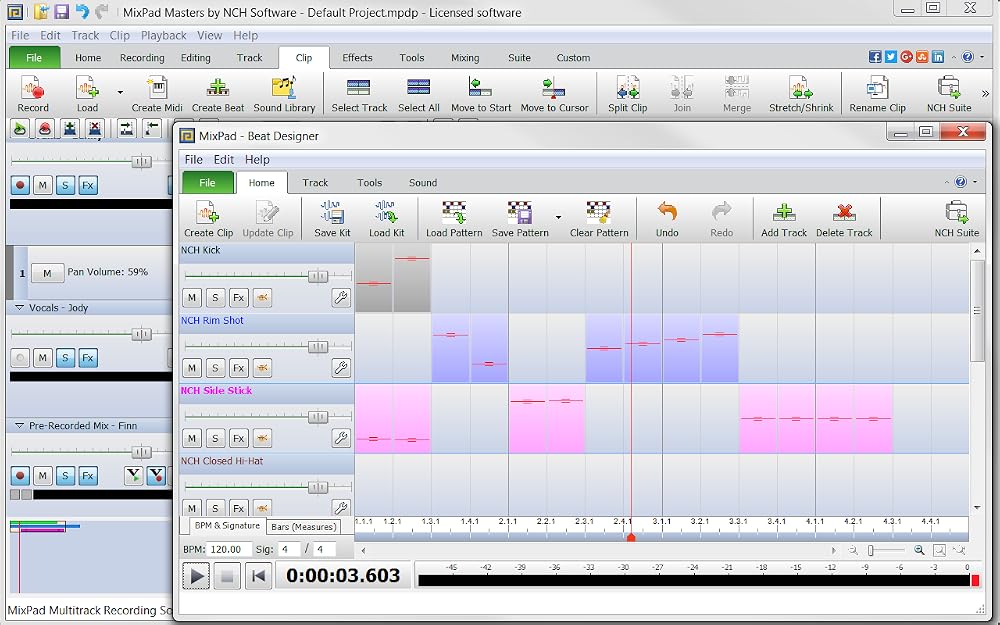The height and width of the screenshot is (625, 1000).
Task: Solo the NCH Side Stick track
Action: tap(216, 438)
